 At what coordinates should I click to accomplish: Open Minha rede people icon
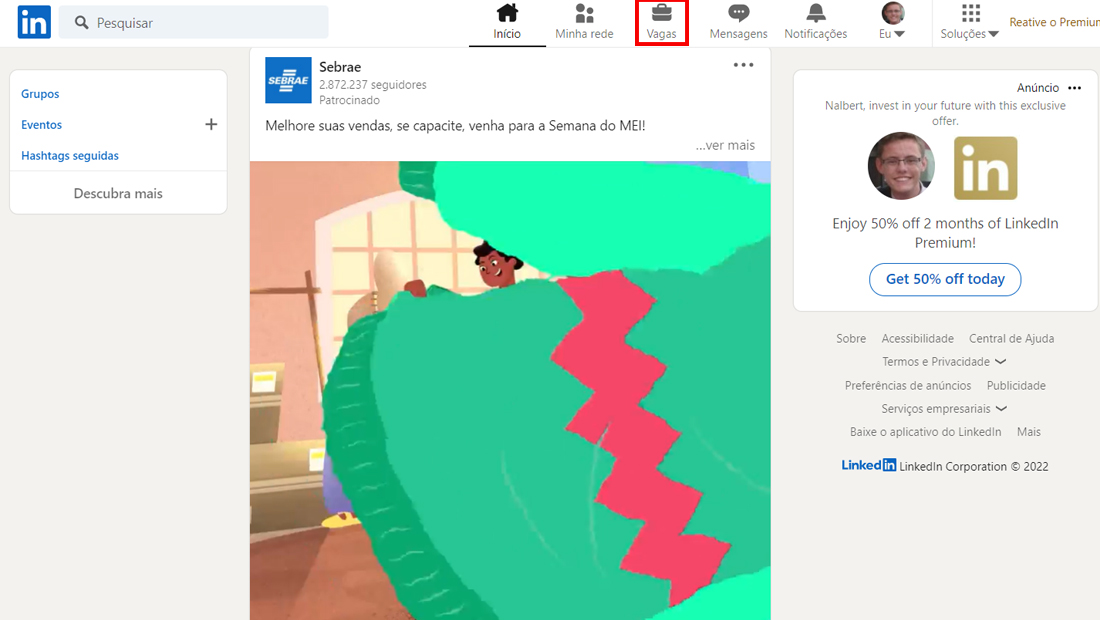click(584, 13)
